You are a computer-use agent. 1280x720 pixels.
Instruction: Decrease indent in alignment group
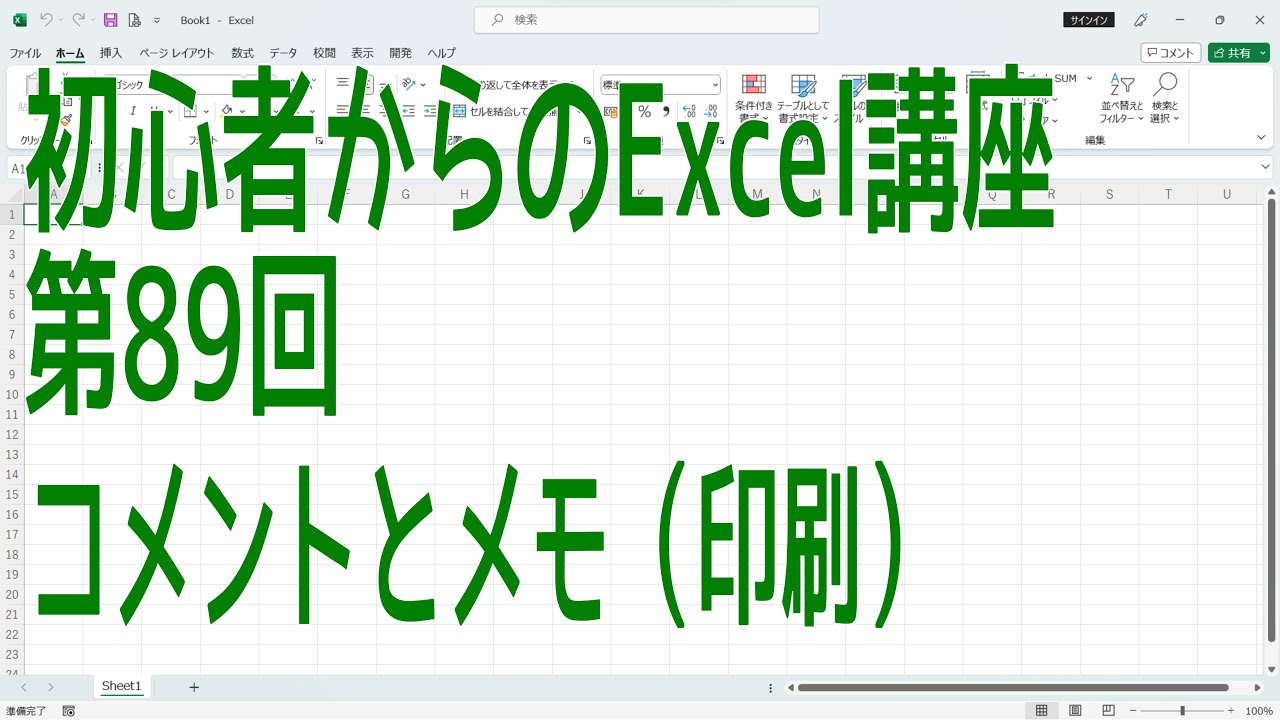(x=408, y=111)
